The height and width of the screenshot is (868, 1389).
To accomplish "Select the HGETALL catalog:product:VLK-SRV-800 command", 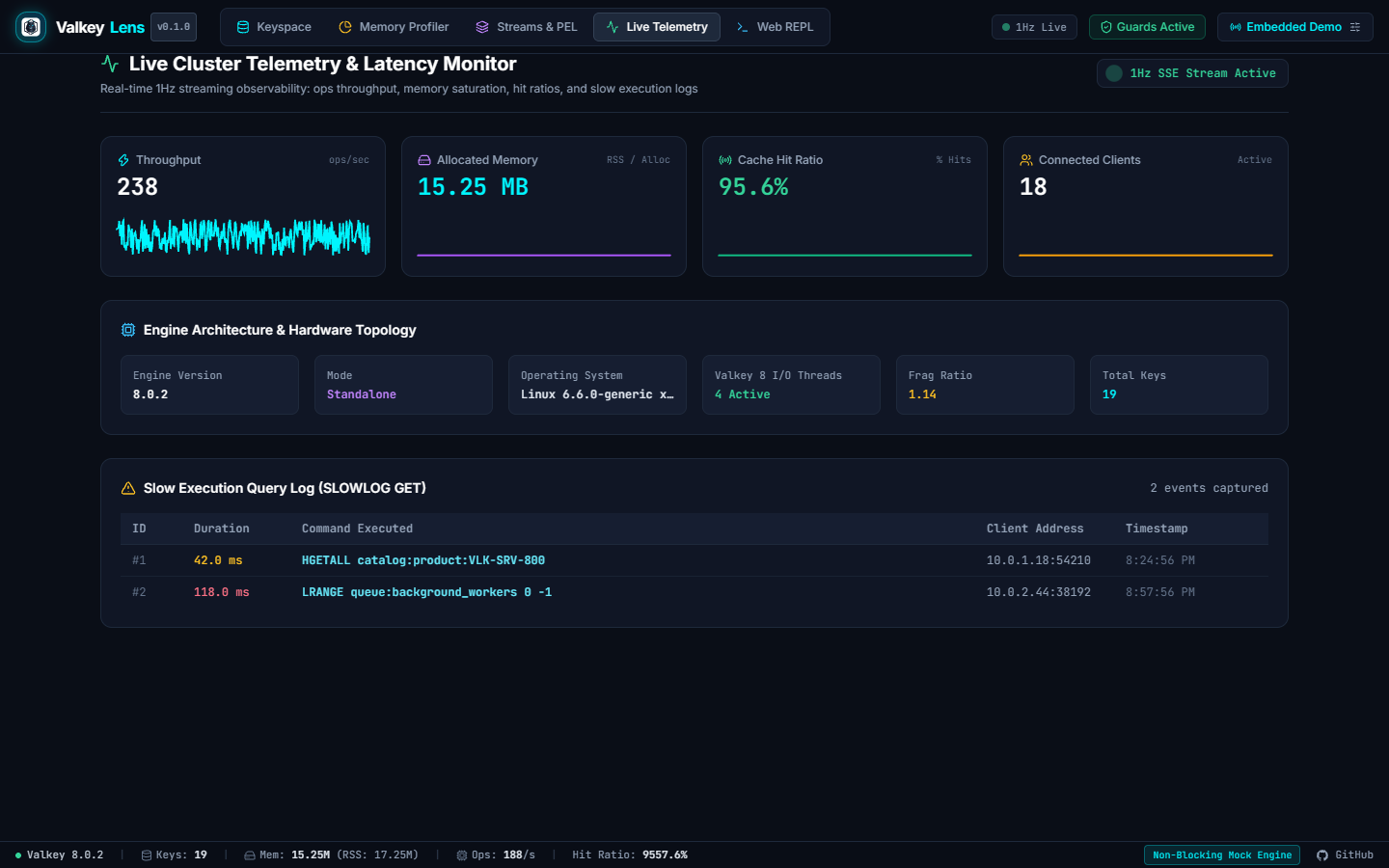I will (423, 560).
